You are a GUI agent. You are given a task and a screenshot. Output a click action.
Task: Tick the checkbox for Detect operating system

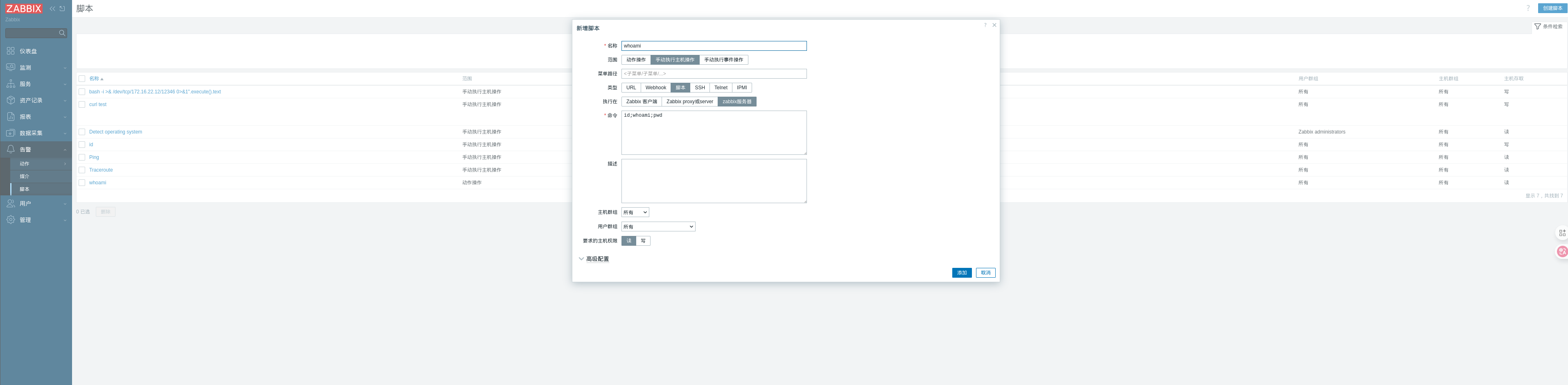click(x=81, y=132)
